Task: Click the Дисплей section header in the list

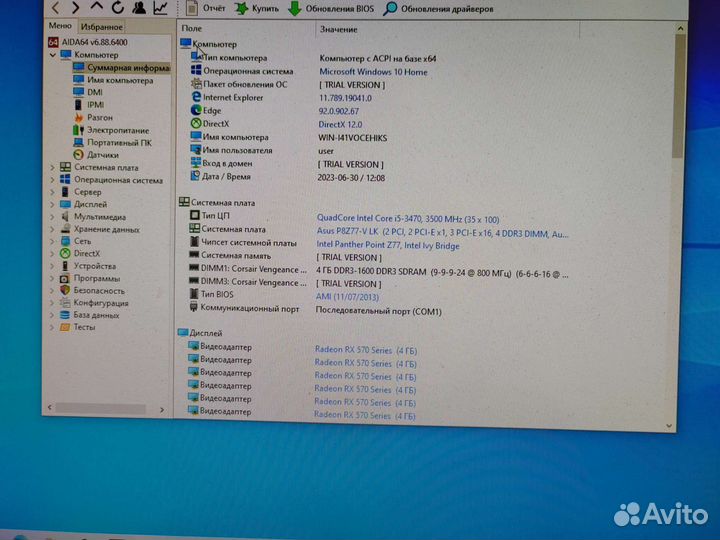Action: (200, 333)
